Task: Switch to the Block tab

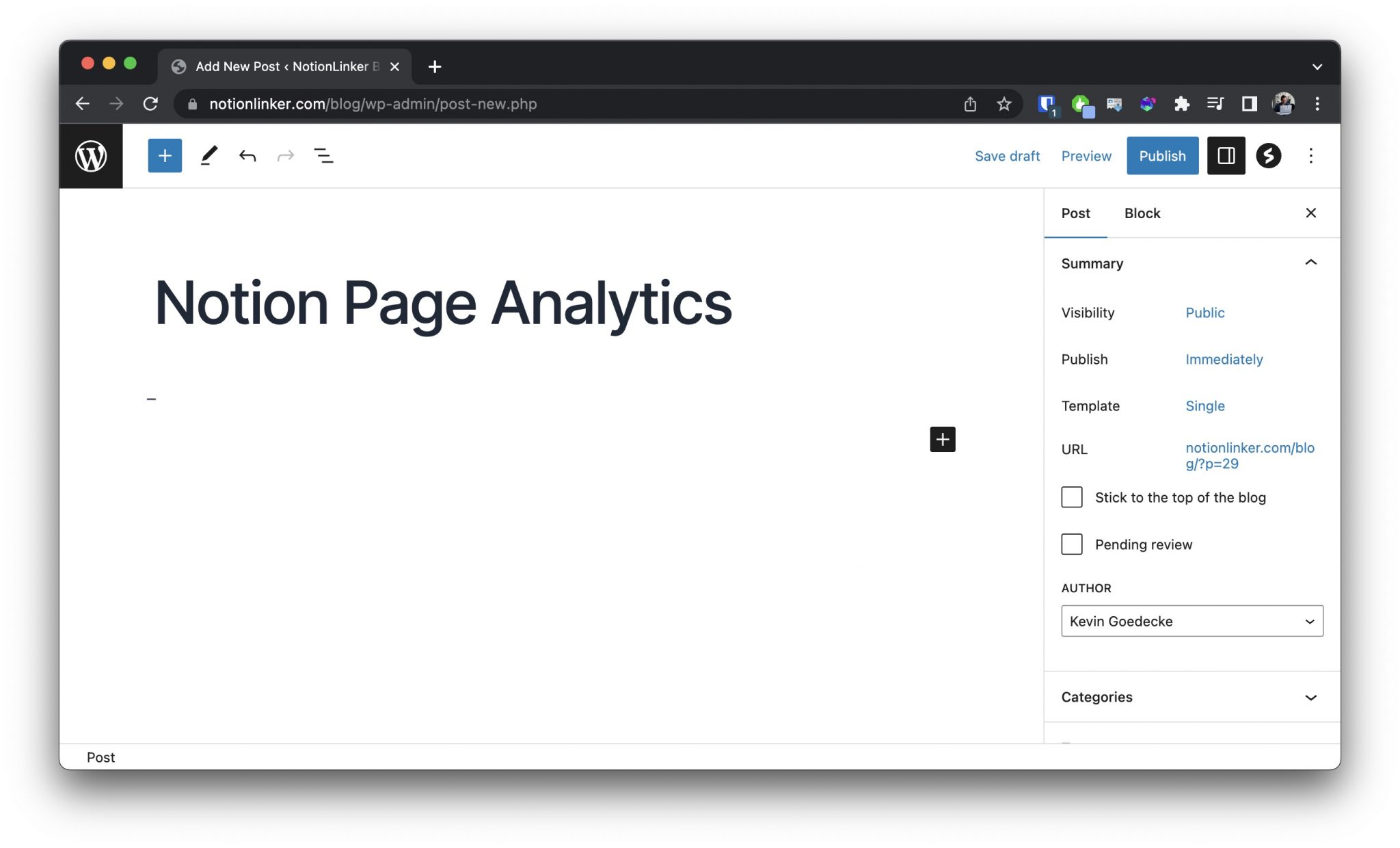Action: [1141, 213]
